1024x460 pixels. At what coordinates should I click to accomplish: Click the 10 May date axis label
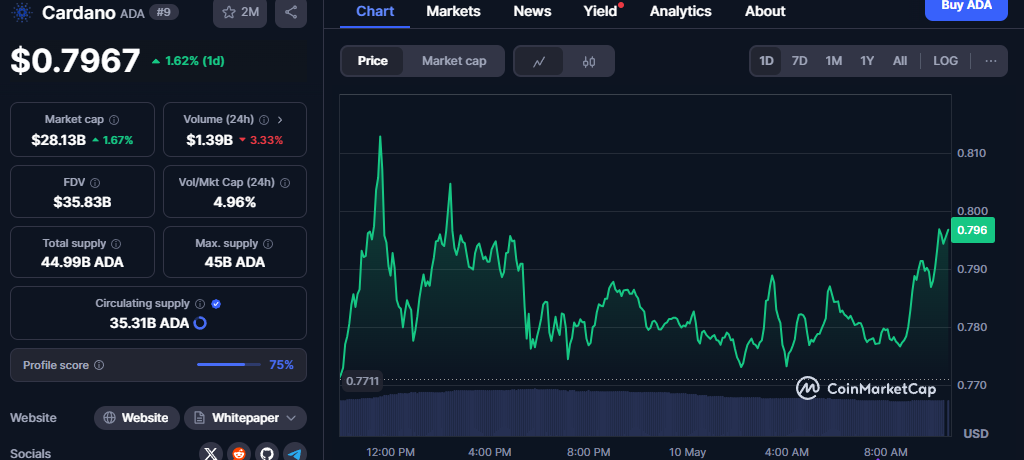[687, 452]
